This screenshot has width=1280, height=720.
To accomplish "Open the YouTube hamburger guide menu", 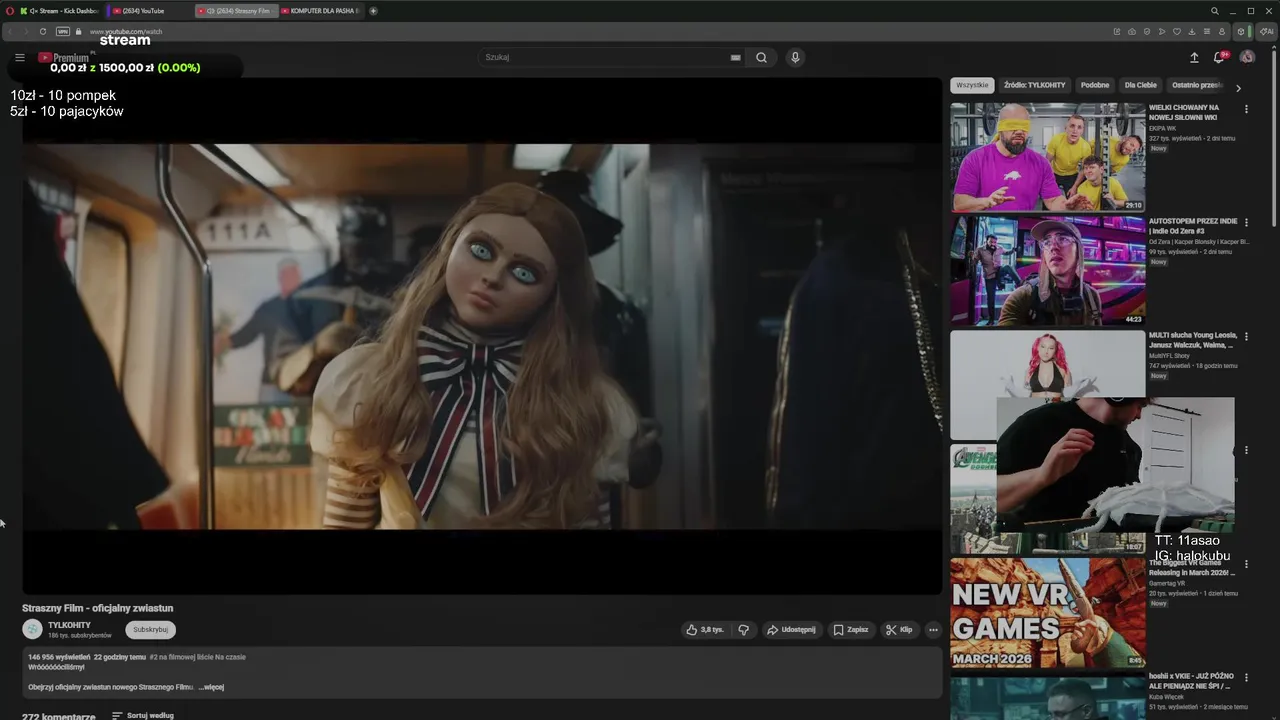I will coord(19,57).
